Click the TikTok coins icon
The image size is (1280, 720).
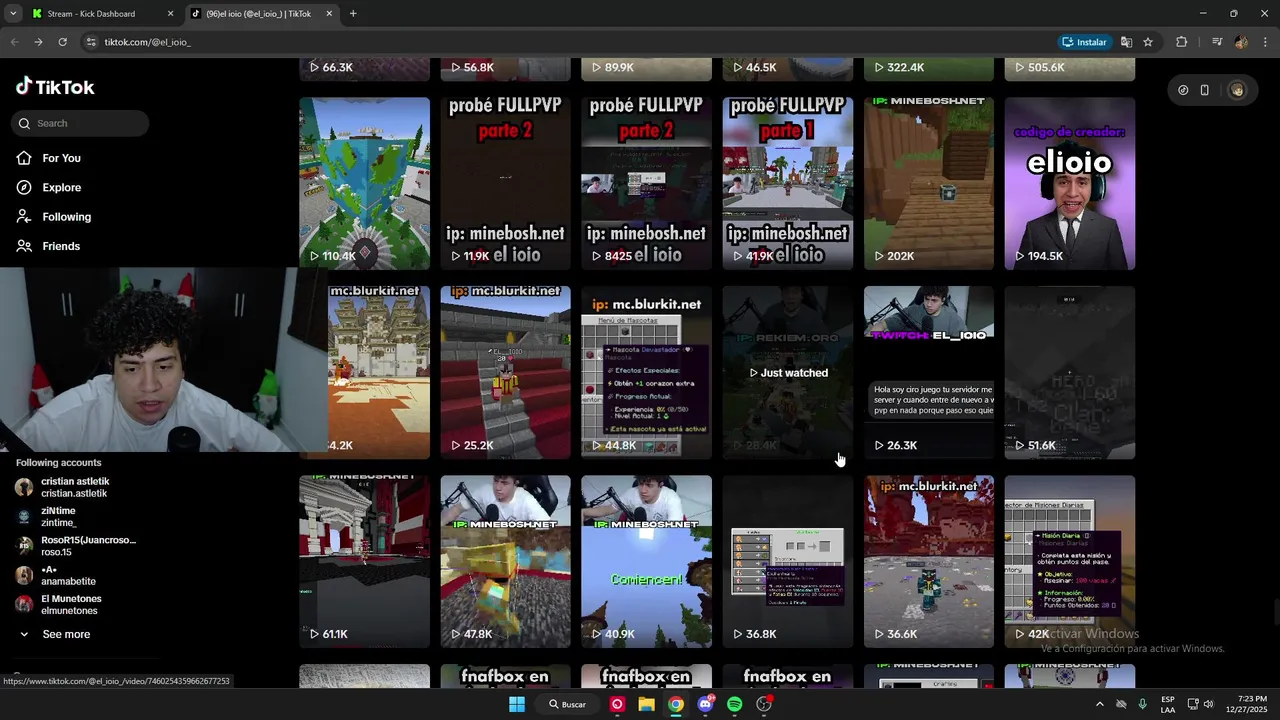point(1183,90)
